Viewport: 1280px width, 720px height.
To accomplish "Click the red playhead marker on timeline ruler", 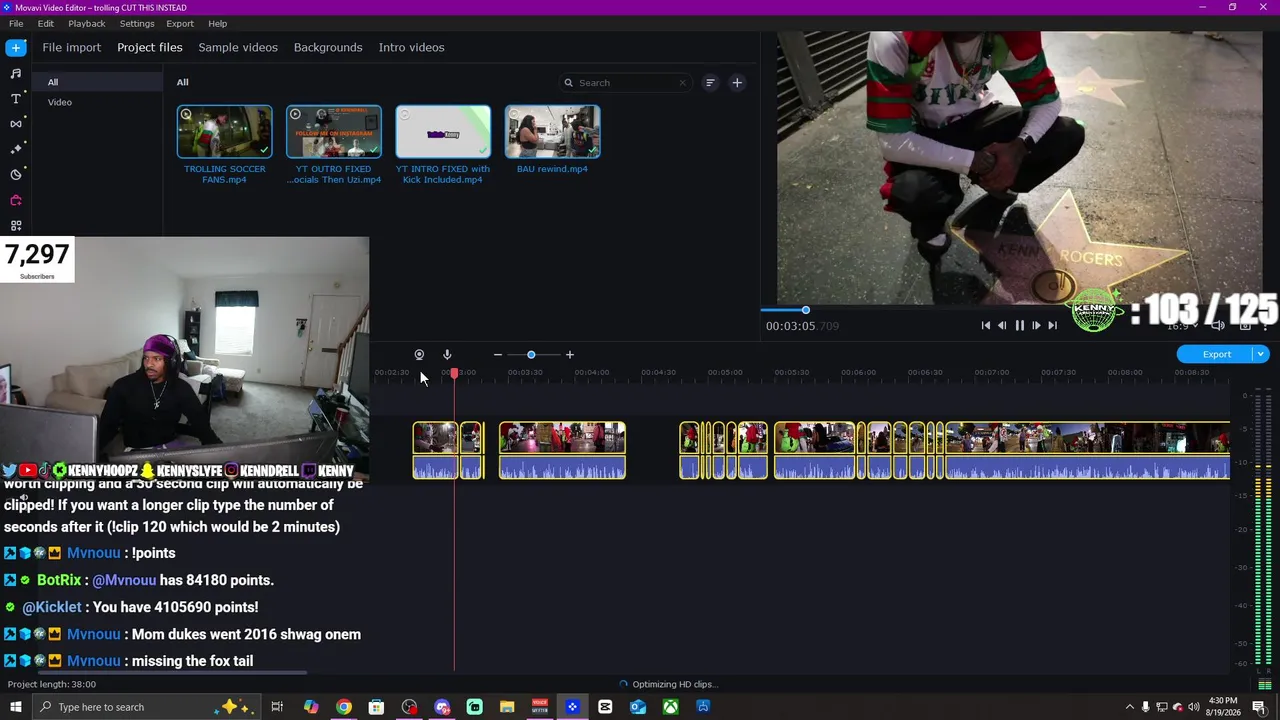I will [454, 373].
